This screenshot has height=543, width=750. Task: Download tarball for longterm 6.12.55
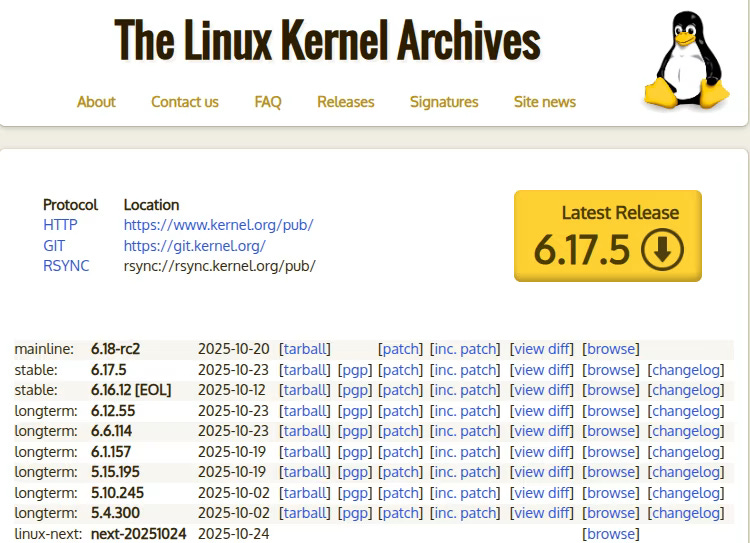(305, 411)
